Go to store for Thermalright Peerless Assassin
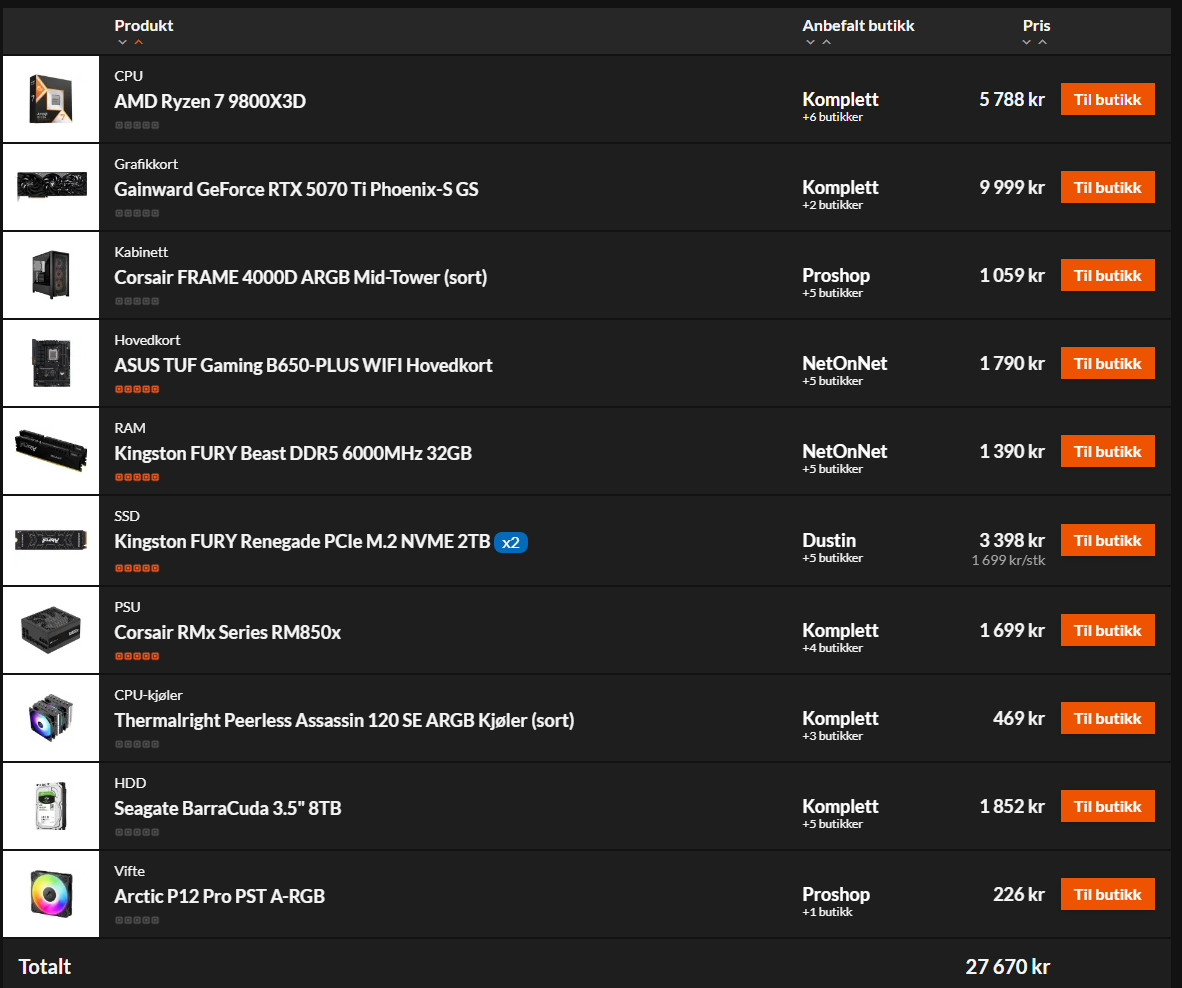The image size is (1182, 988). click(1107, 718)
